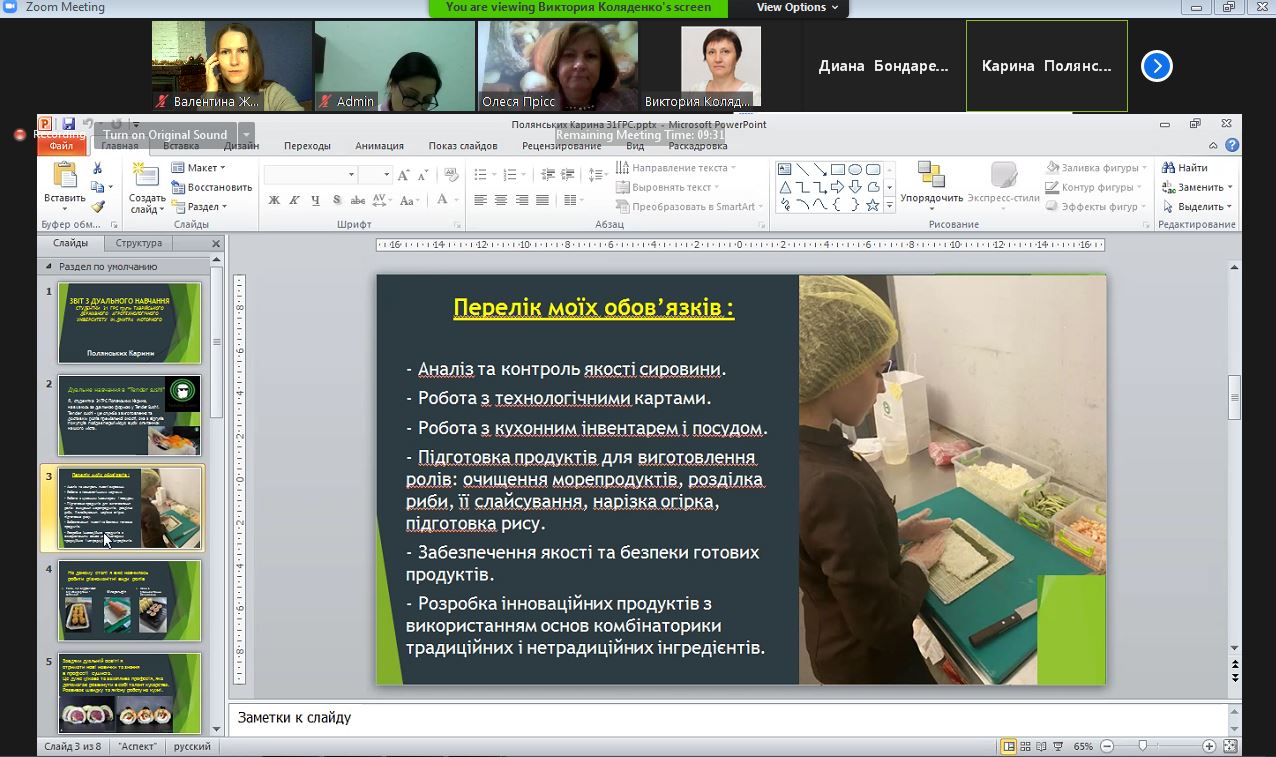Click the zoom slider handle
This screenshot has height=757, width=1276.
coord(1143,746)
